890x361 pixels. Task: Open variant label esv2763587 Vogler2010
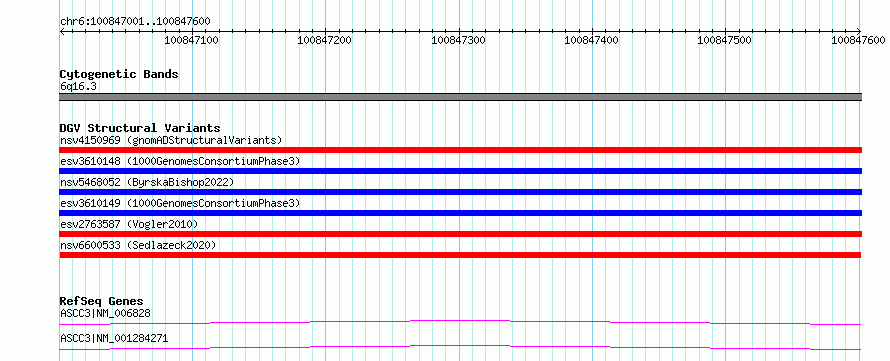129,224
